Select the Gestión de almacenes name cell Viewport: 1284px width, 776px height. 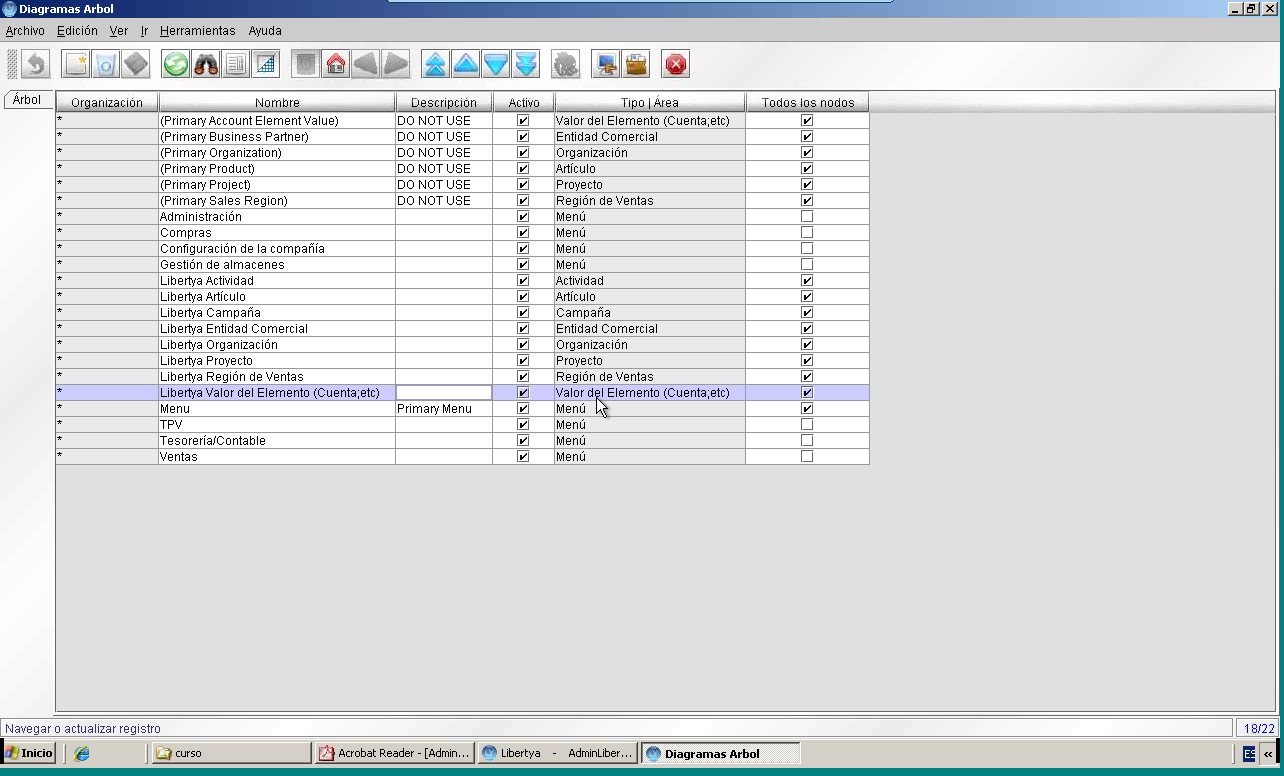[x=277, y=265]
